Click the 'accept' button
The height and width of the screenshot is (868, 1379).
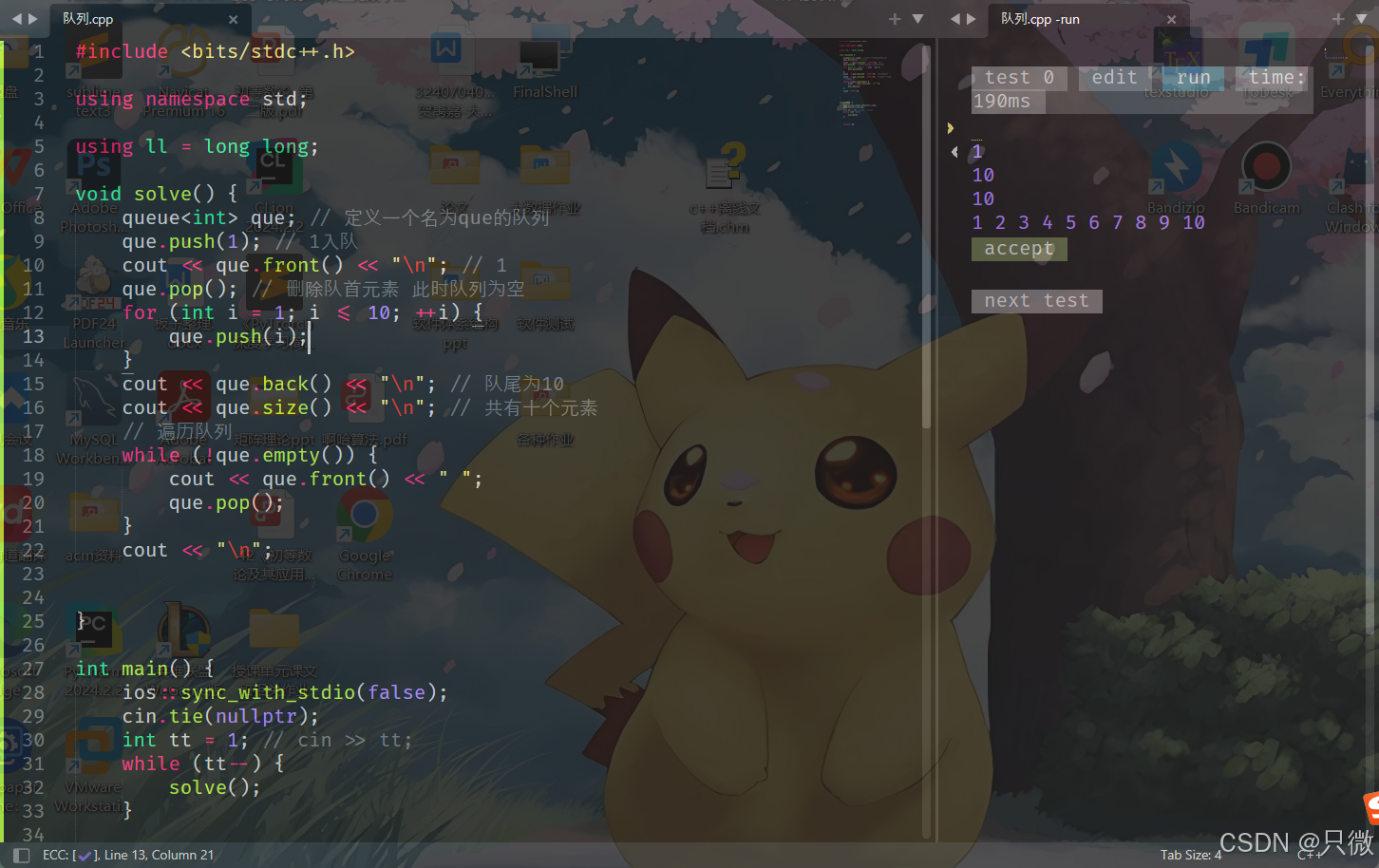[1019, 249]
